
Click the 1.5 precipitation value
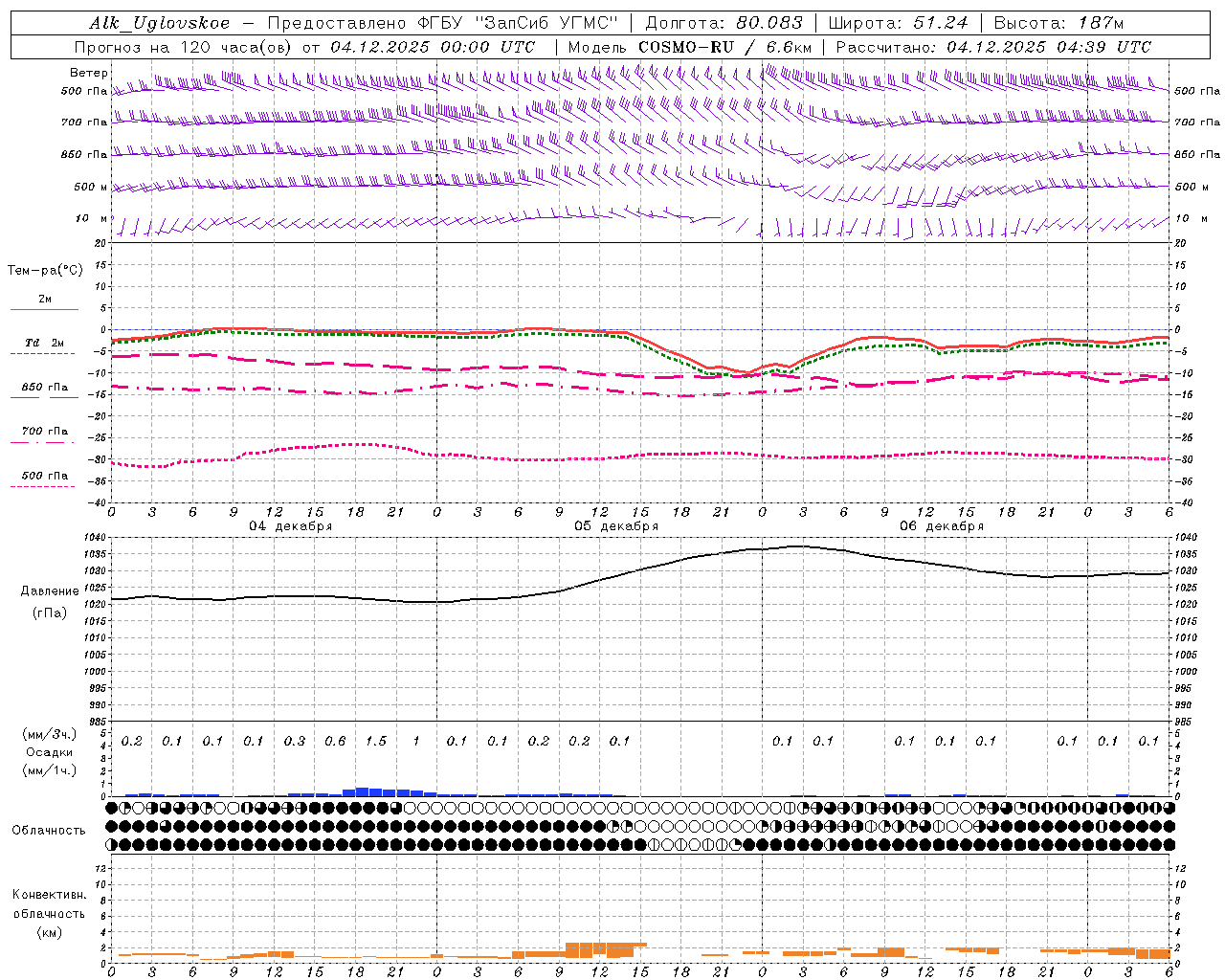coord(376,741)
